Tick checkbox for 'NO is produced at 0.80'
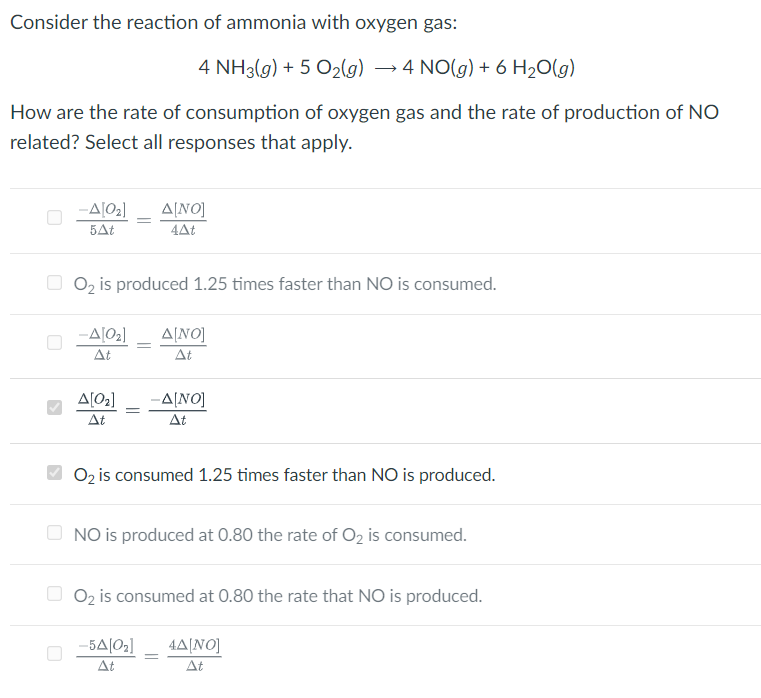 [55, 535]
